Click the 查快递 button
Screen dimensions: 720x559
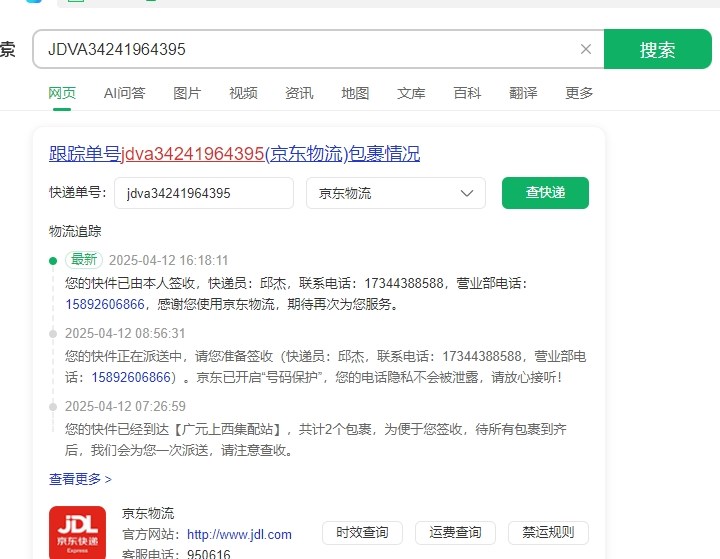[546, 193]
